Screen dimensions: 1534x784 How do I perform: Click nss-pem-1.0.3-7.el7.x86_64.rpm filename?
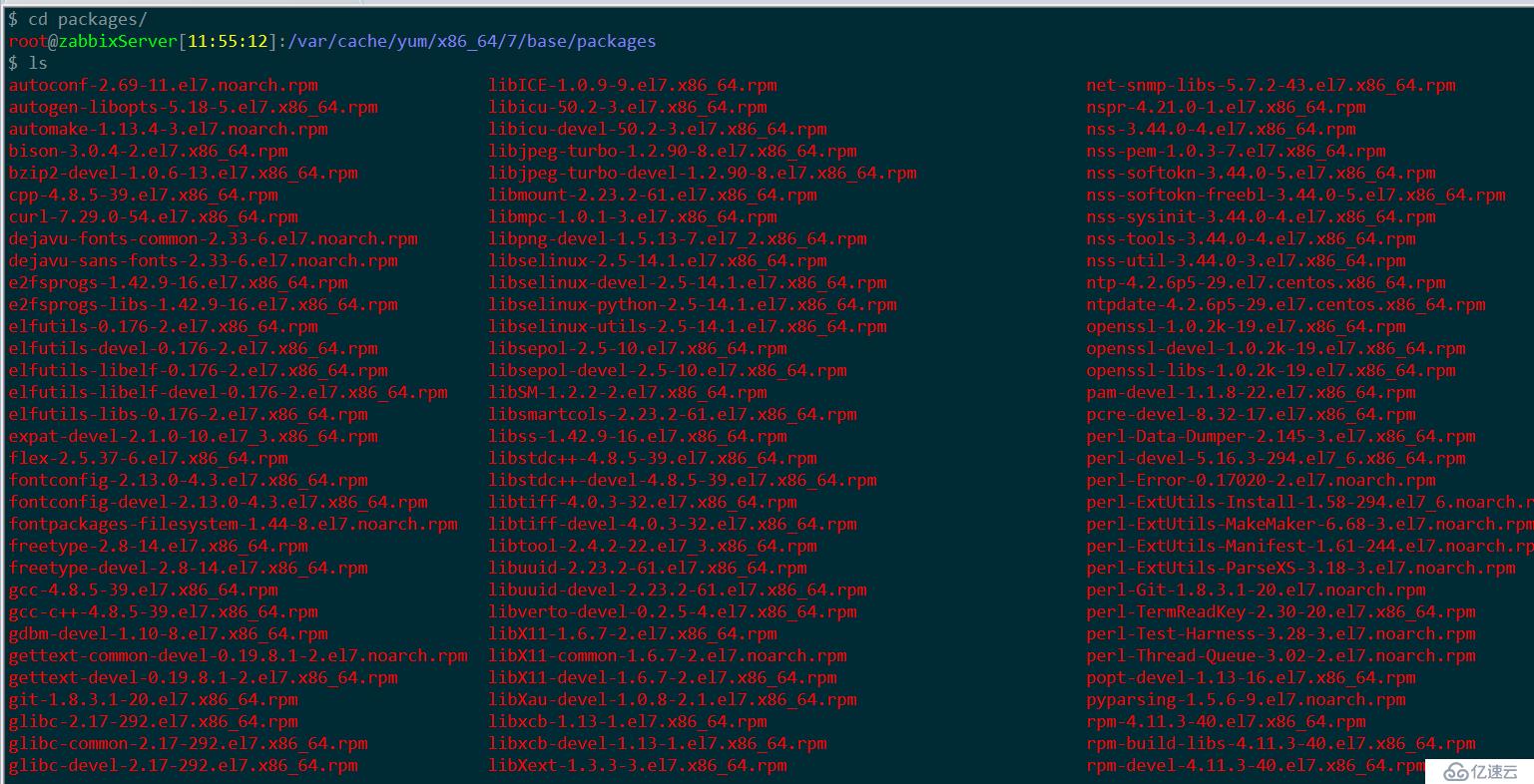[x=1237, y=152]
